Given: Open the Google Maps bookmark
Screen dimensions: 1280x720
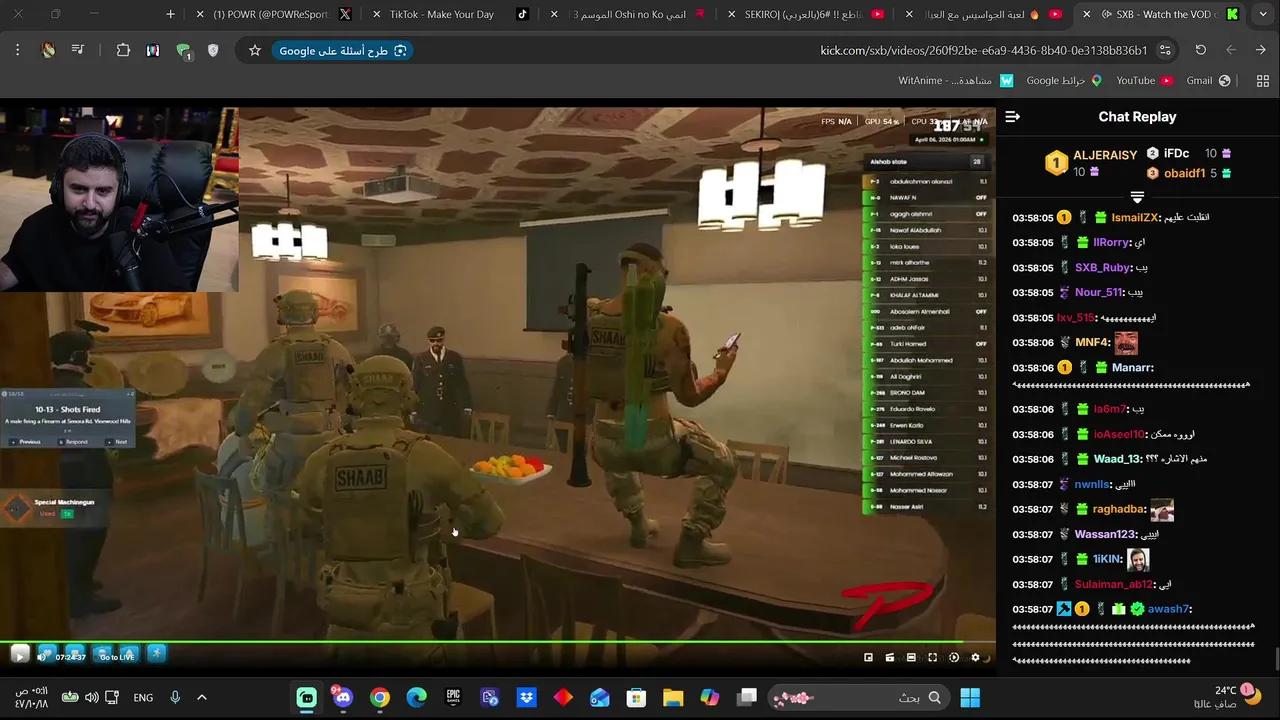Looking at the screenshot, I should coord(1064,80).
